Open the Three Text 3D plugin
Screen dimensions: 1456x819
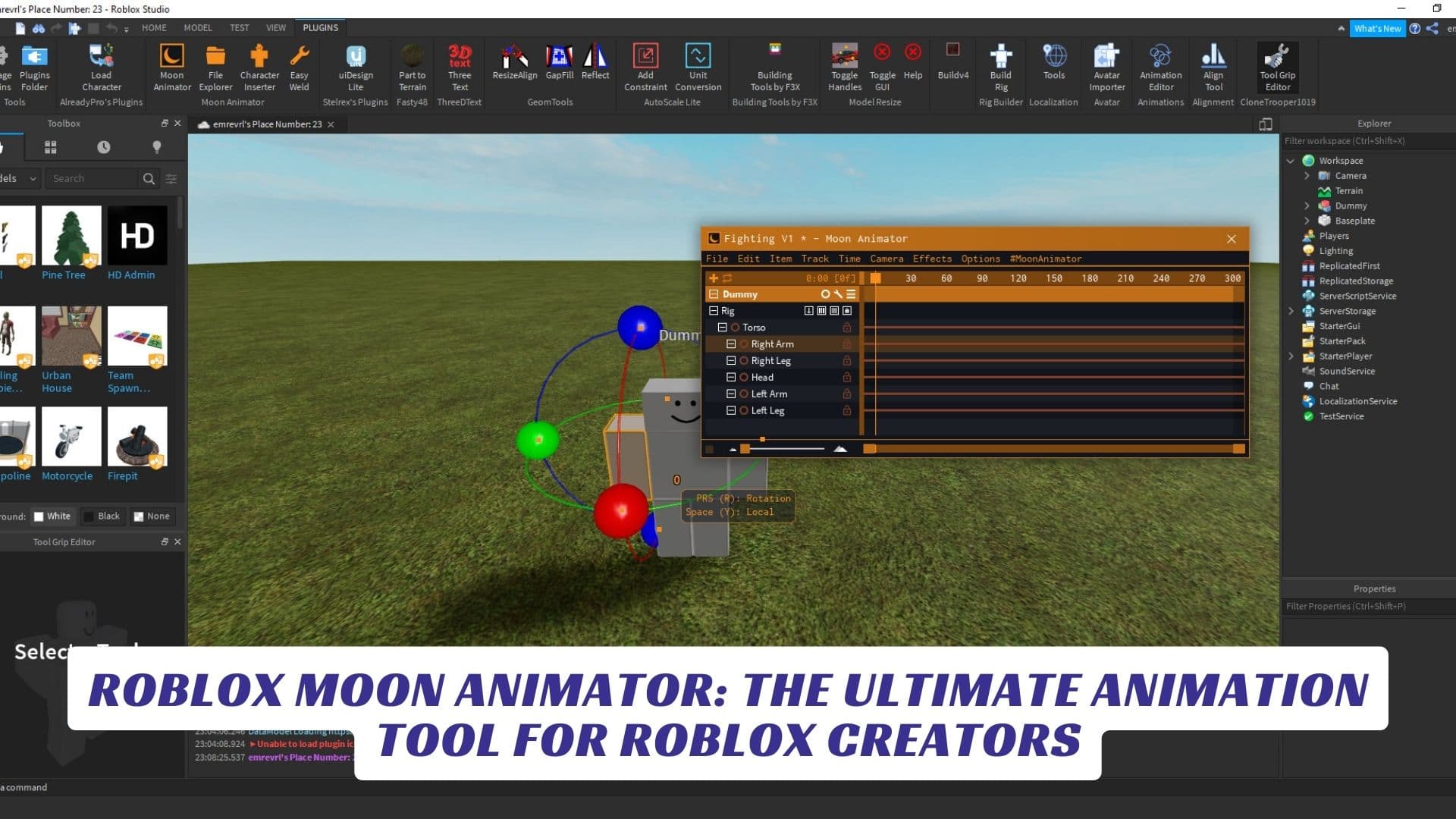click(x=460, y=67)
